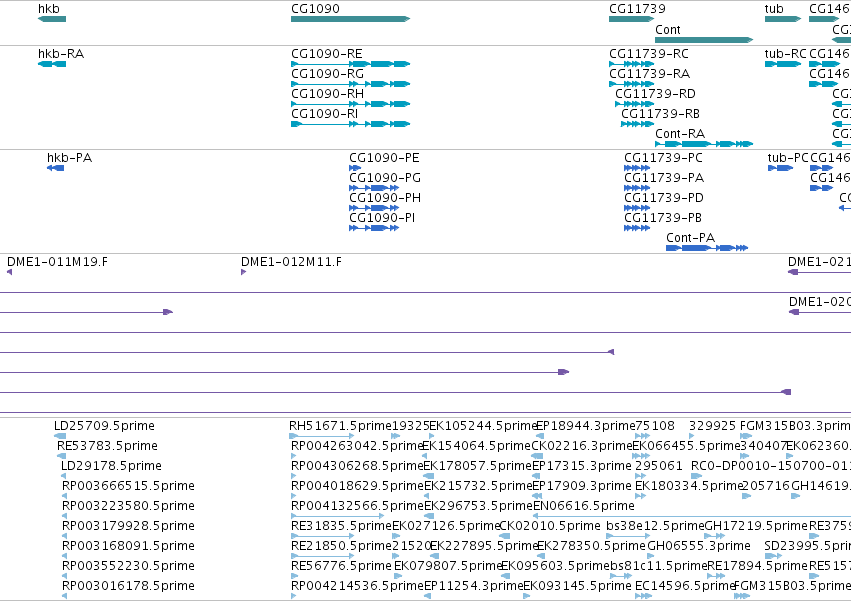Select the tub gene label
Screen dimensions: 851x601
tap(774, 9)
